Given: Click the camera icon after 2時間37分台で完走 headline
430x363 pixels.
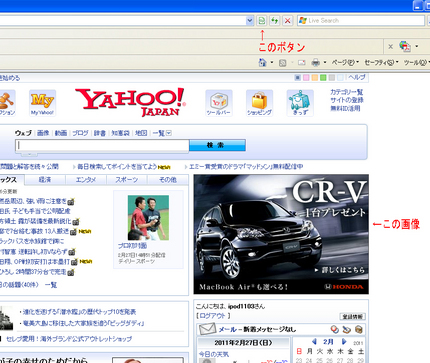Looking at the screenshot, I should point(71,272).
